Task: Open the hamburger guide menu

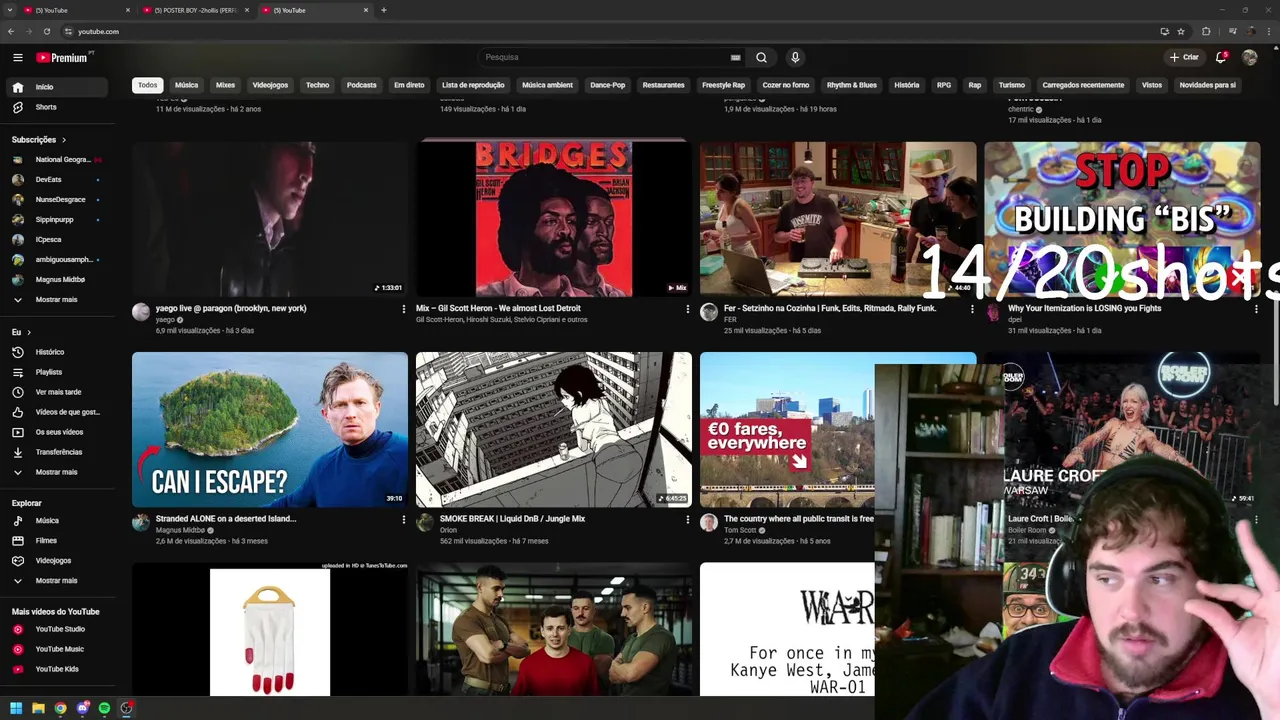Action: click(17, 58)
